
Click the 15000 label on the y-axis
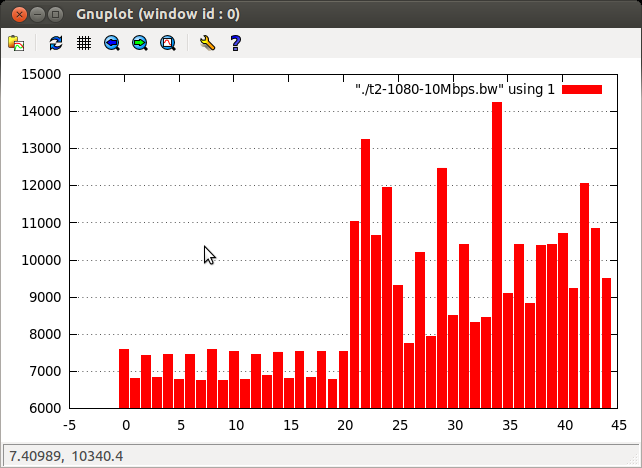(x=41, y=74)
